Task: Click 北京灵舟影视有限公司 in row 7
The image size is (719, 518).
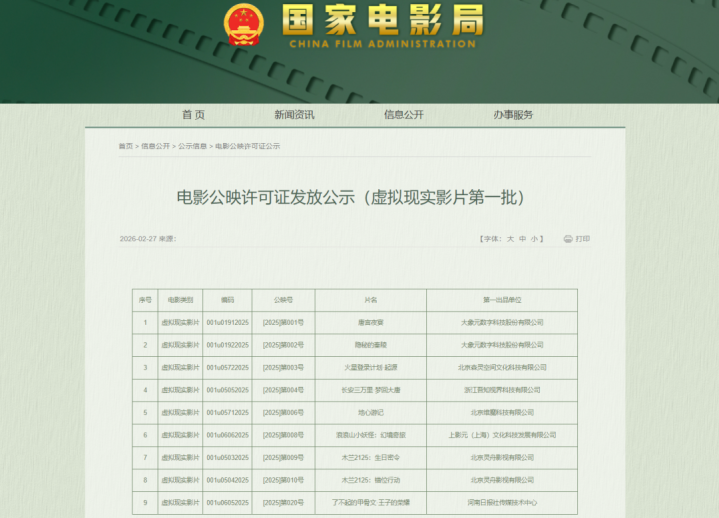Action: coord(502,457)
